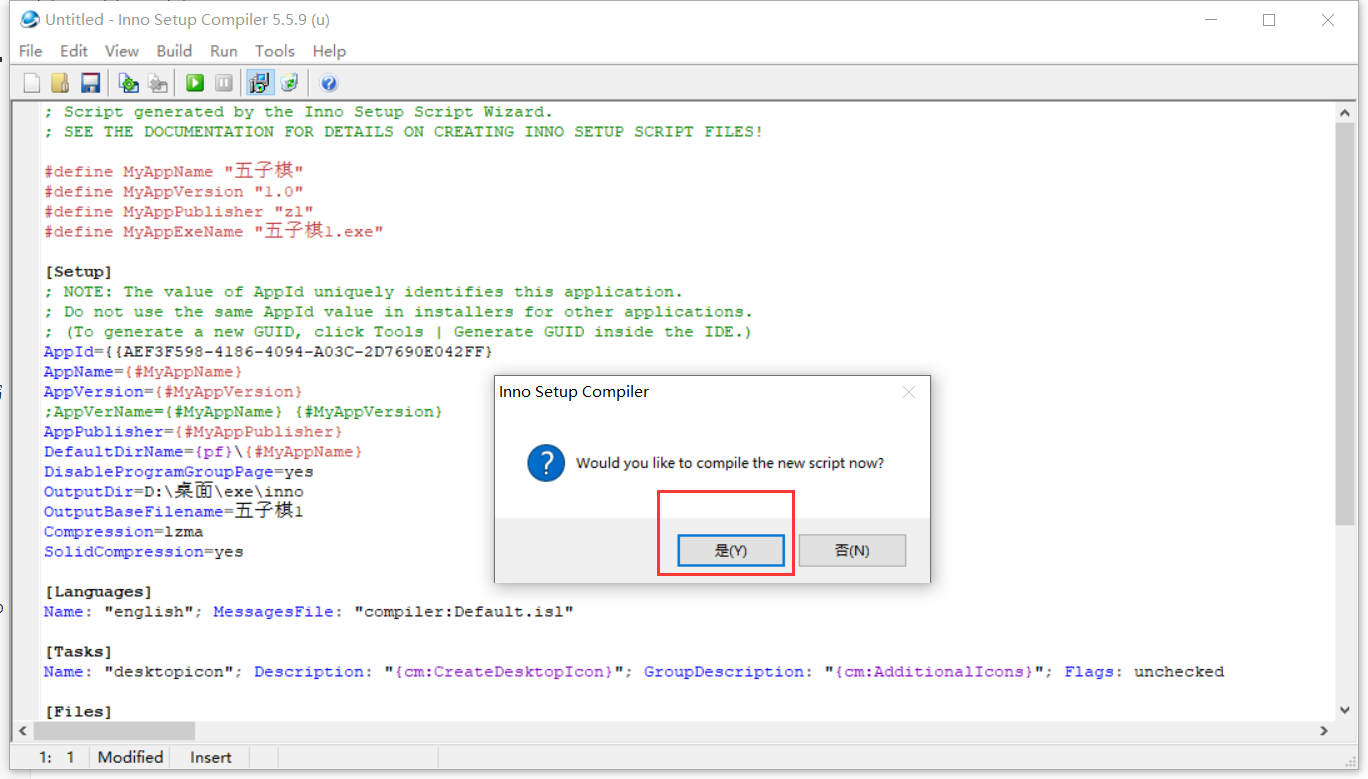Viewport: 1368px width, 779px height.
Task: Click the up arrow of the vertical scrollbar
Action: 1346,112
